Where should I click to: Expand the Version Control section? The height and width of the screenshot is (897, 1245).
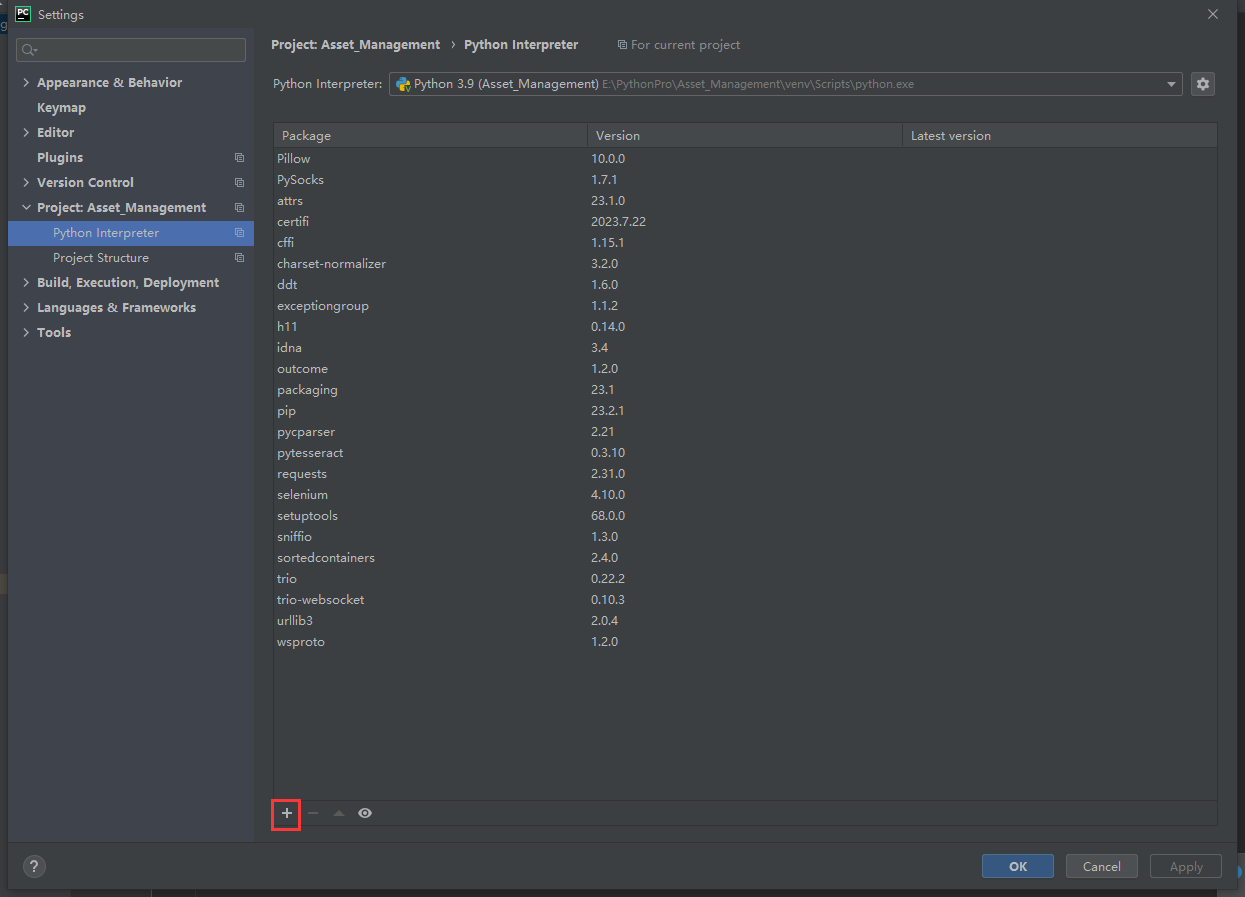(26, 183)
